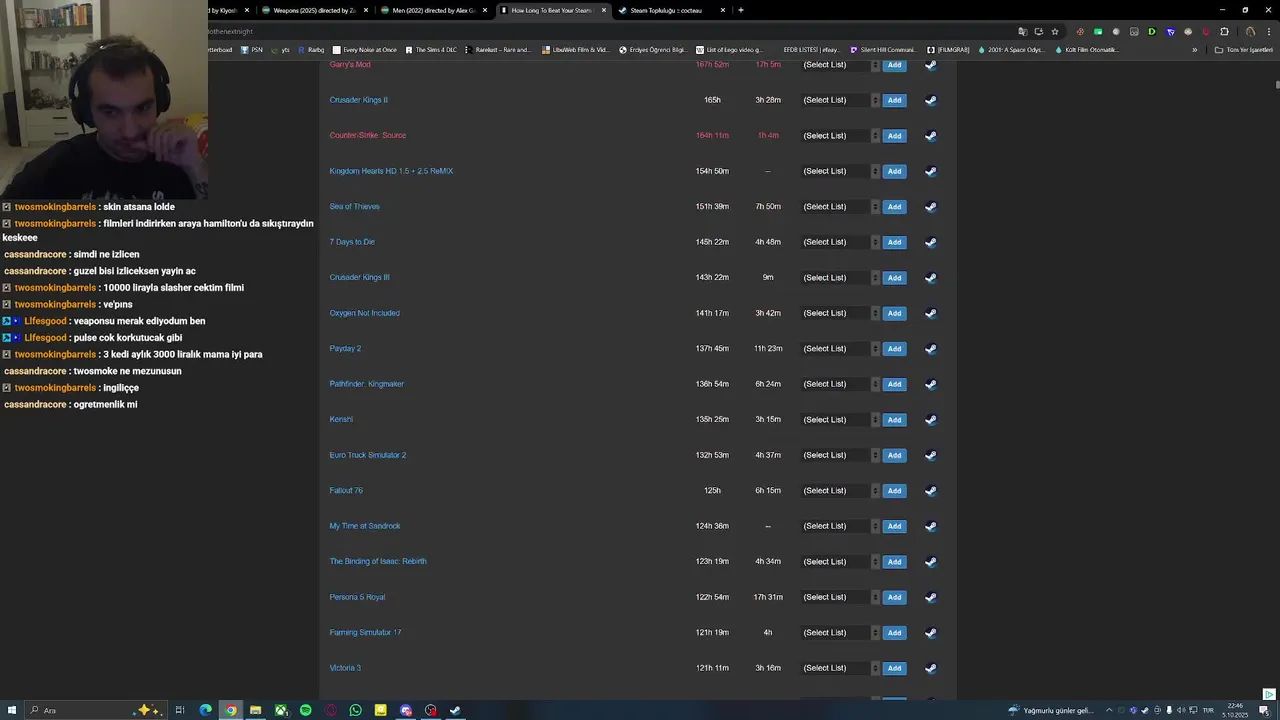This screenshot has height=720, width=1280.
Task: Open Steam icon for Kenshi
Action: [x=930, y=420]
